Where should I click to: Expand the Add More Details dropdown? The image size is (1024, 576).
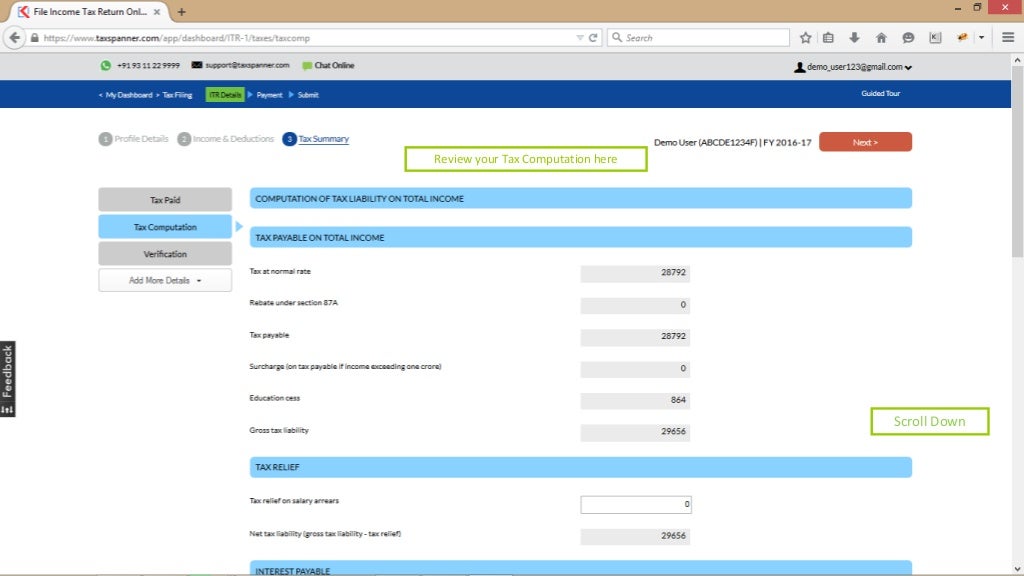click(x=165, y=280)
